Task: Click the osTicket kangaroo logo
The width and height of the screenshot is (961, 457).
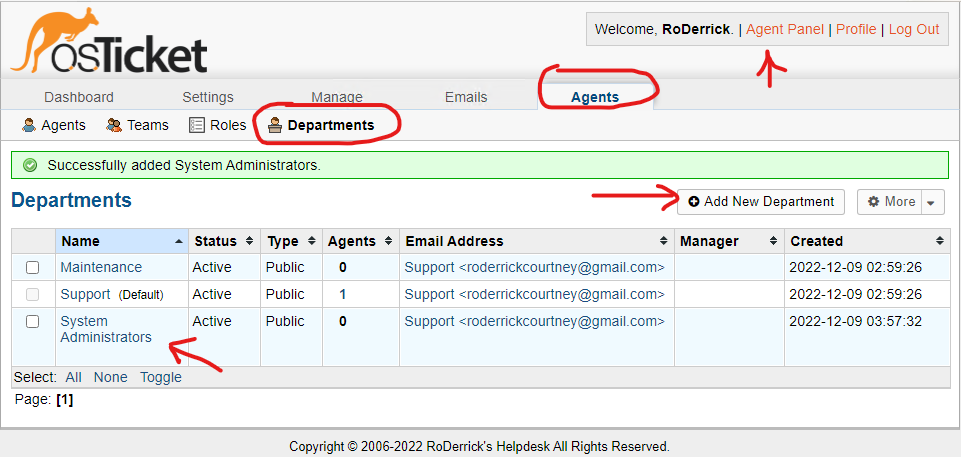Action: tap(108, 40)
